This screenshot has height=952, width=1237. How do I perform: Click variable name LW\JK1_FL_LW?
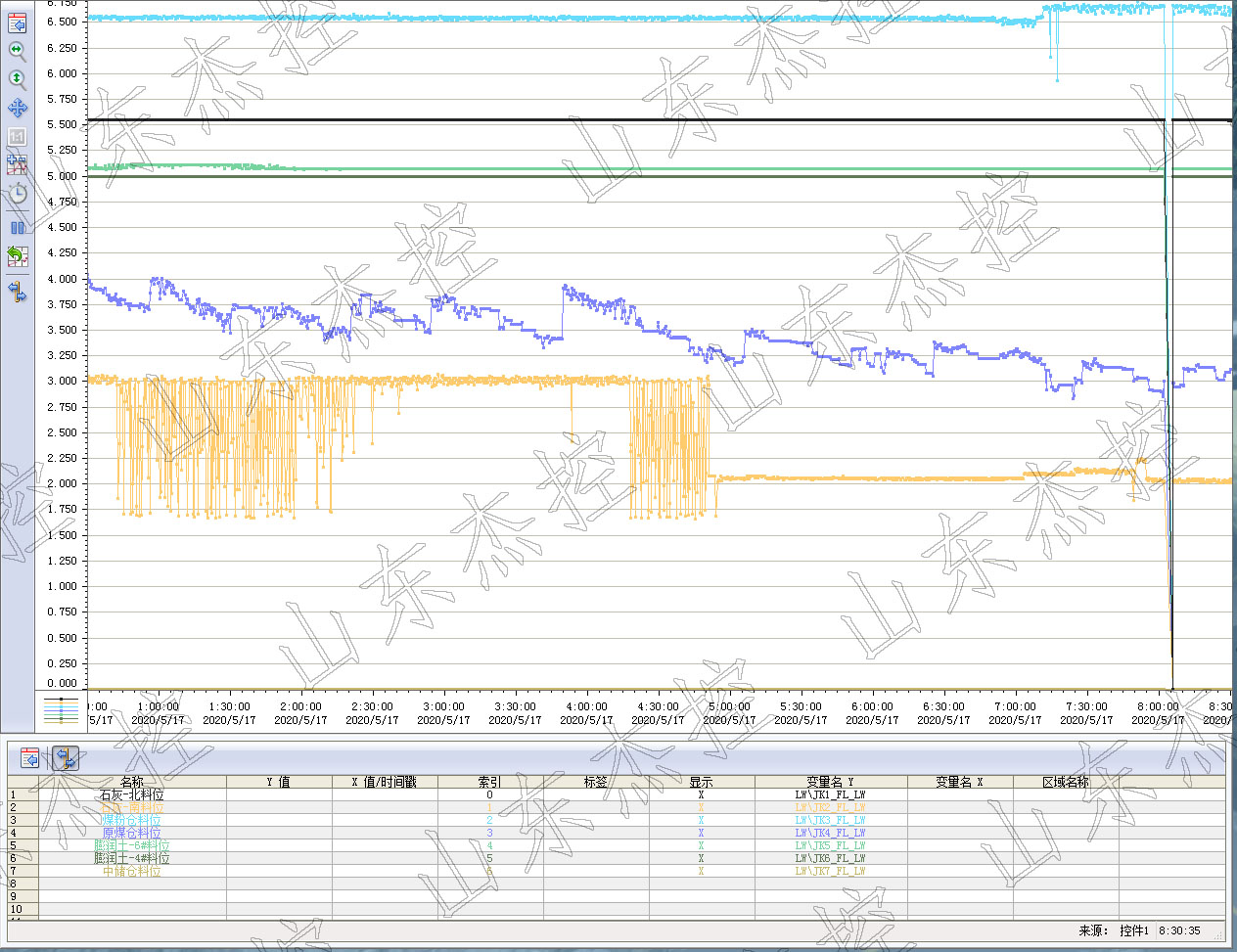click(x=831, y=794)
